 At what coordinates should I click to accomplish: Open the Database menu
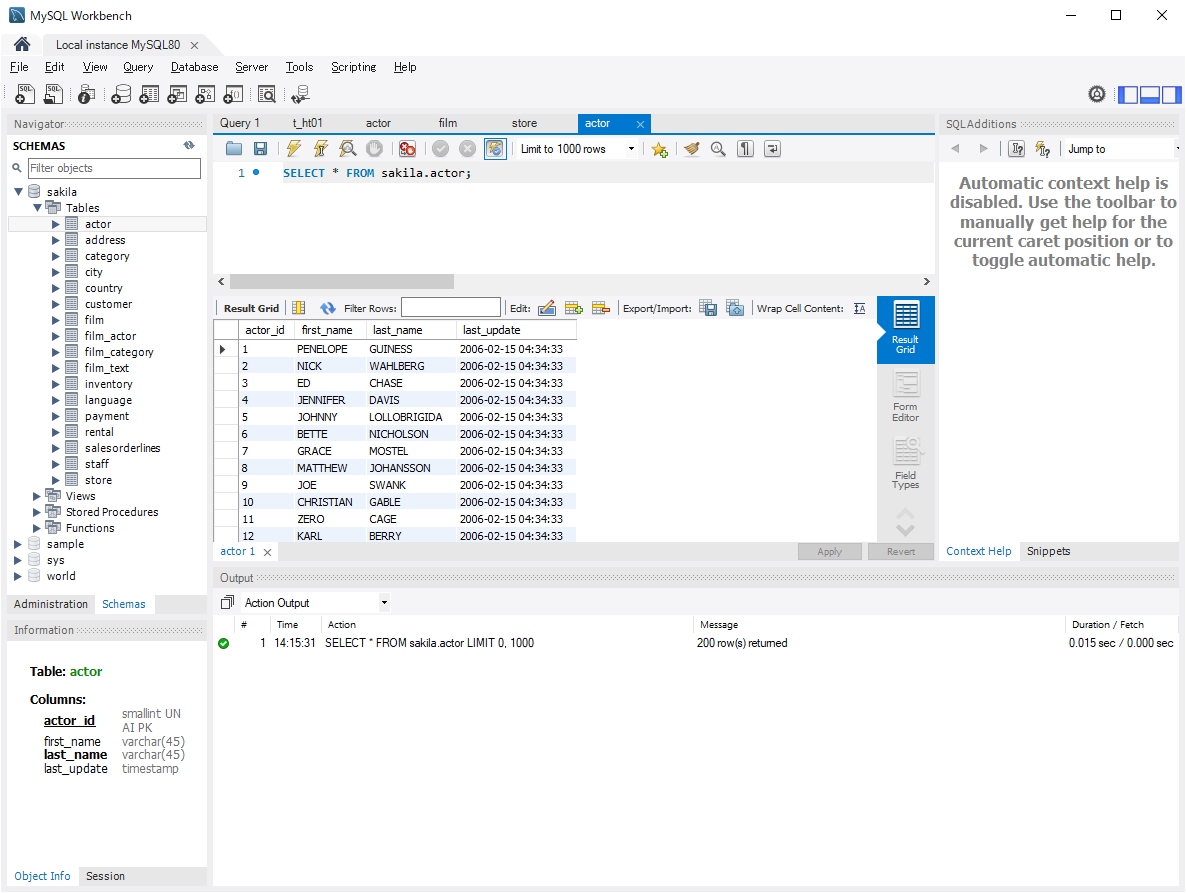194,67
